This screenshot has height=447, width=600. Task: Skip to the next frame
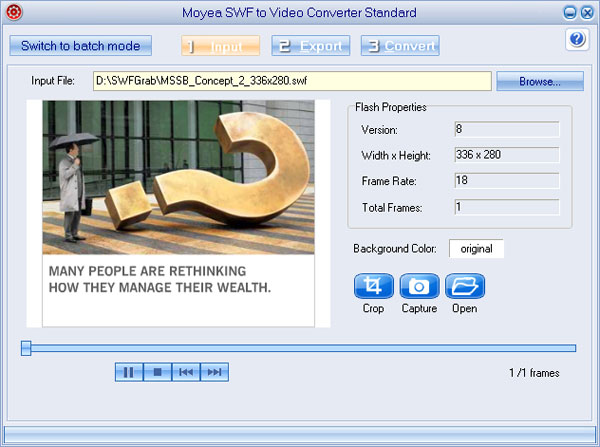click(214, 372)
